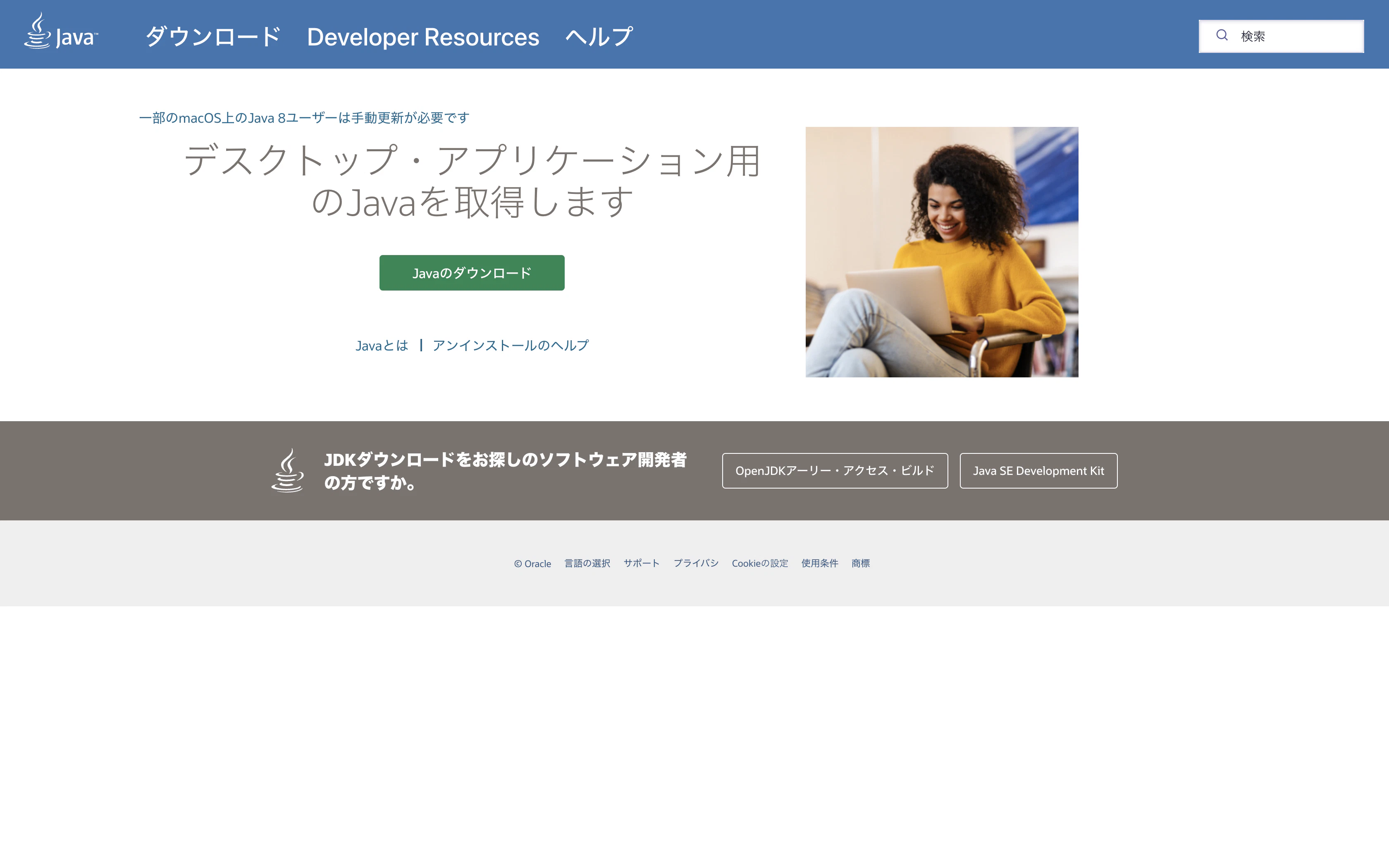Click the JDKダウンロードをお探しの banner text
This screenshot has height=868, width=1389.
click(x=505, y=471)
